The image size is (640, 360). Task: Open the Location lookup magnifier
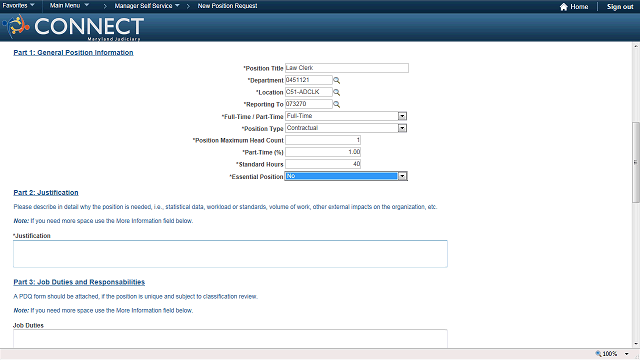pyautogui.click(x=337, y=92)
